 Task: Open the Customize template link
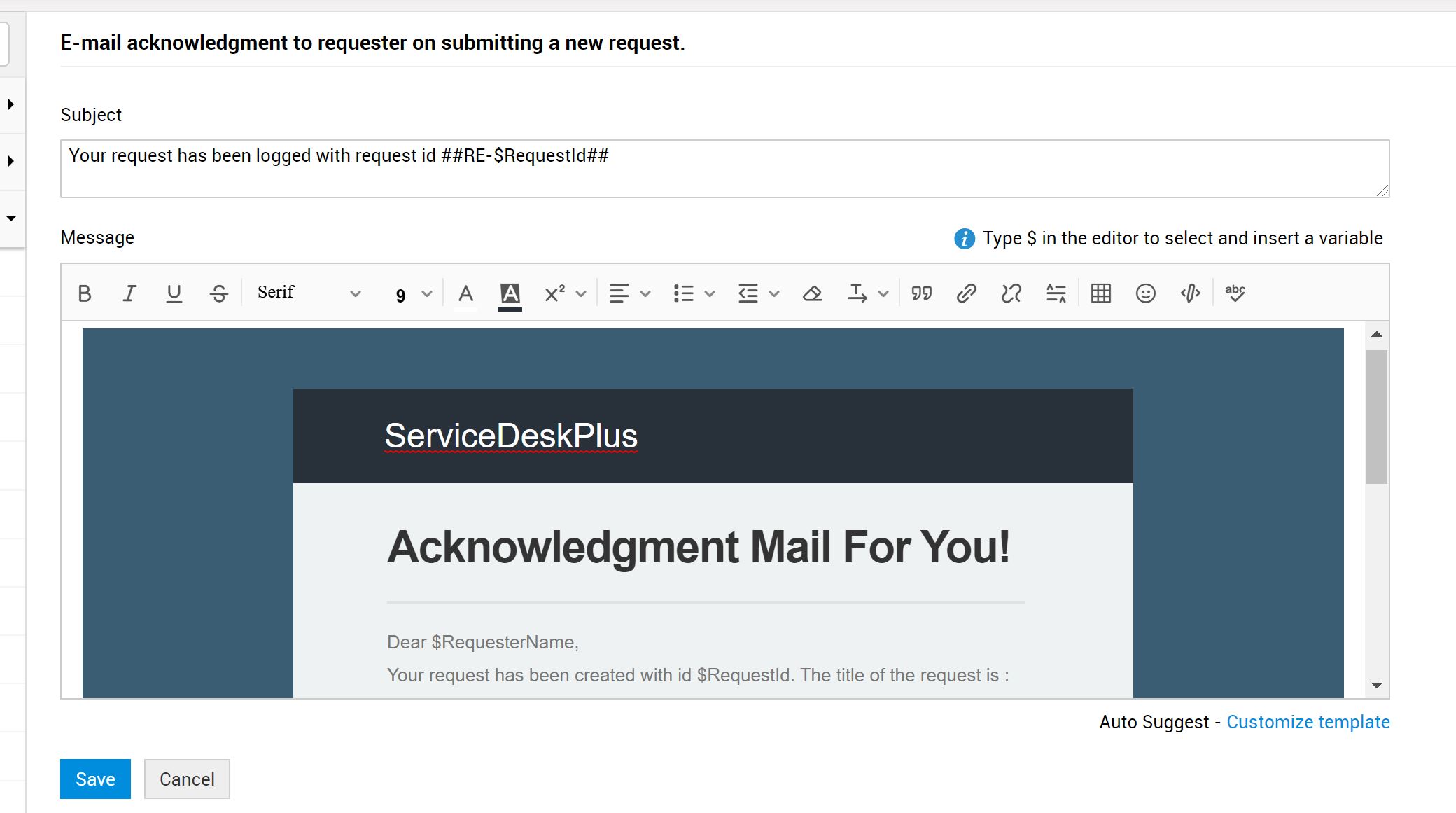coord(1308,722)
